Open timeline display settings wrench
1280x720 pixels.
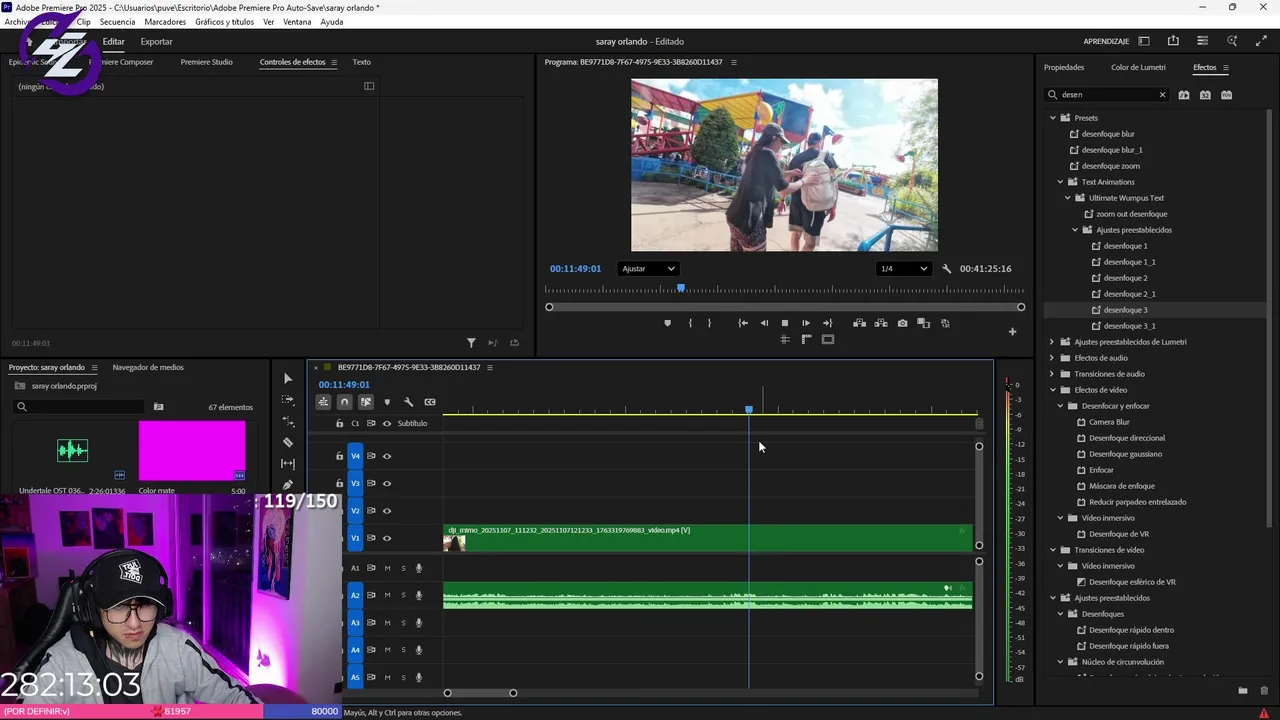click(408, 402)
